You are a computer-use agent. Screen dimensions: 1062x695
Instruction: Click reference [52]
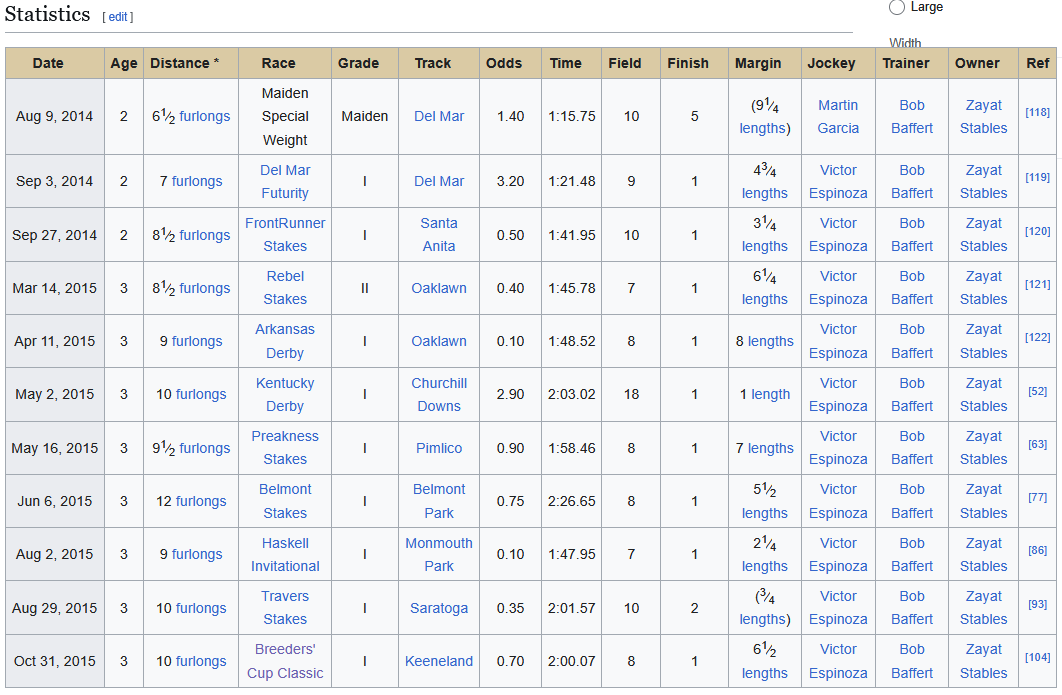pos(1038,391)
